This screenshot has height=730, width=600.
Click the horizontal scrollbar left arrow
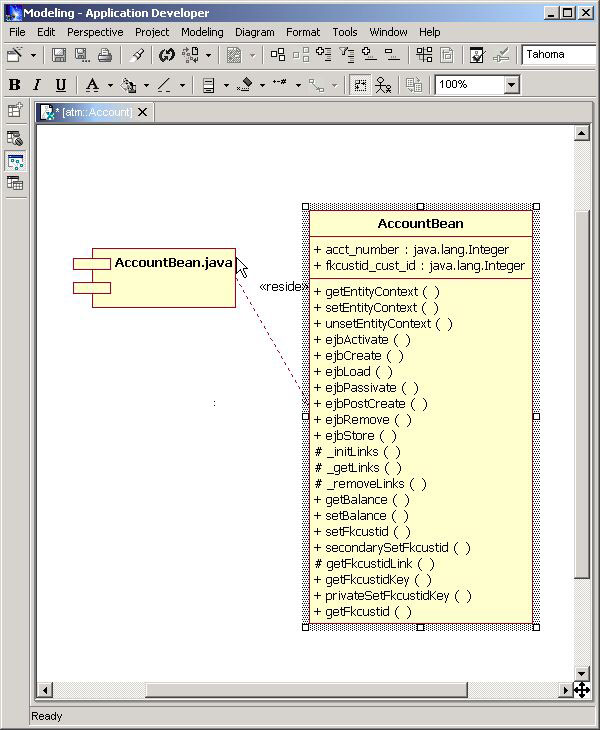[45, 690]
